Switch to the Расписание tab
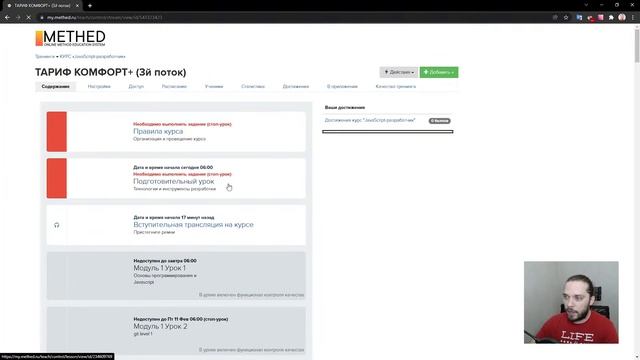The width and height of the screenshot is (640, 360). tap(174, 87)
